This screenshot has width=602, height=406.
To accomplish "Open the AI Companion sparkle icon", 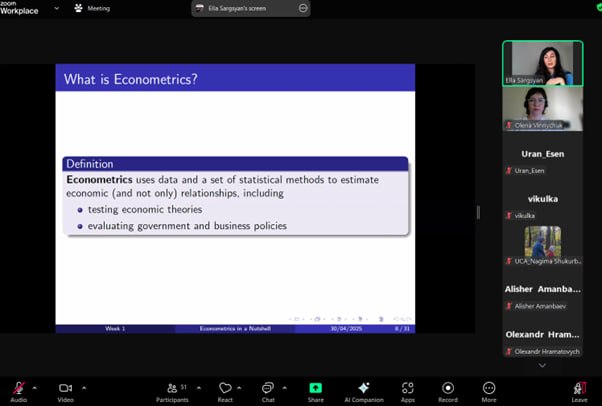I will [364, 388].
